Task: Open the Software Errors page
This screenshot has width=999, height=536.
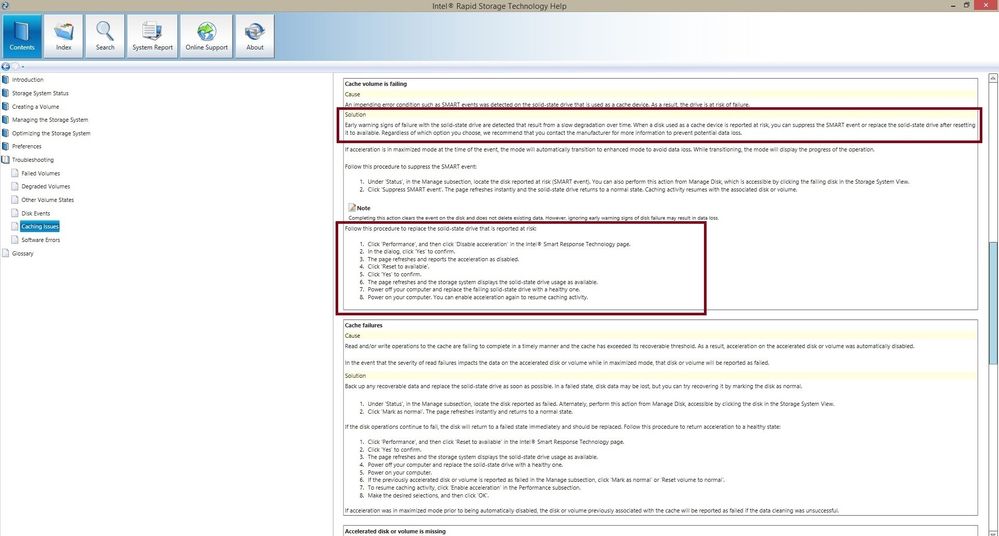Action: tap(40, 240)
